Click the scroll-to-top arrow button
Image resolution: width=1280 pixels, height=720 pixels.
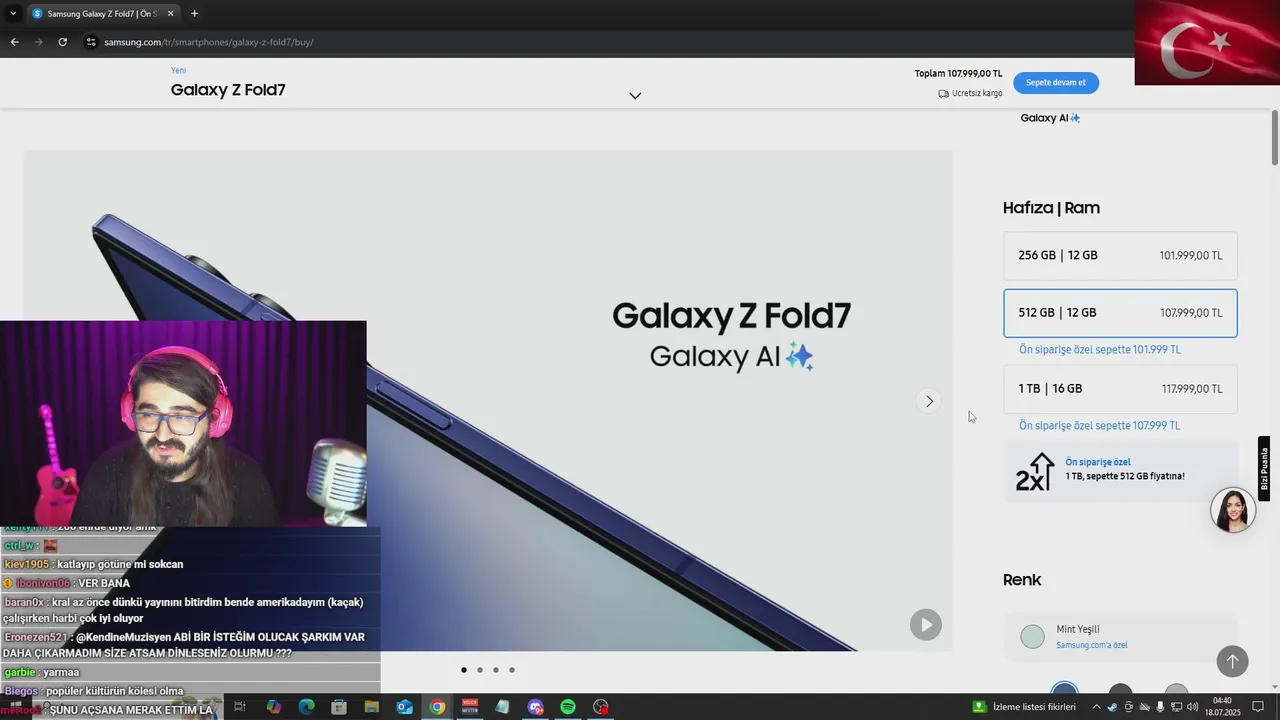(x=1232, y=661)
